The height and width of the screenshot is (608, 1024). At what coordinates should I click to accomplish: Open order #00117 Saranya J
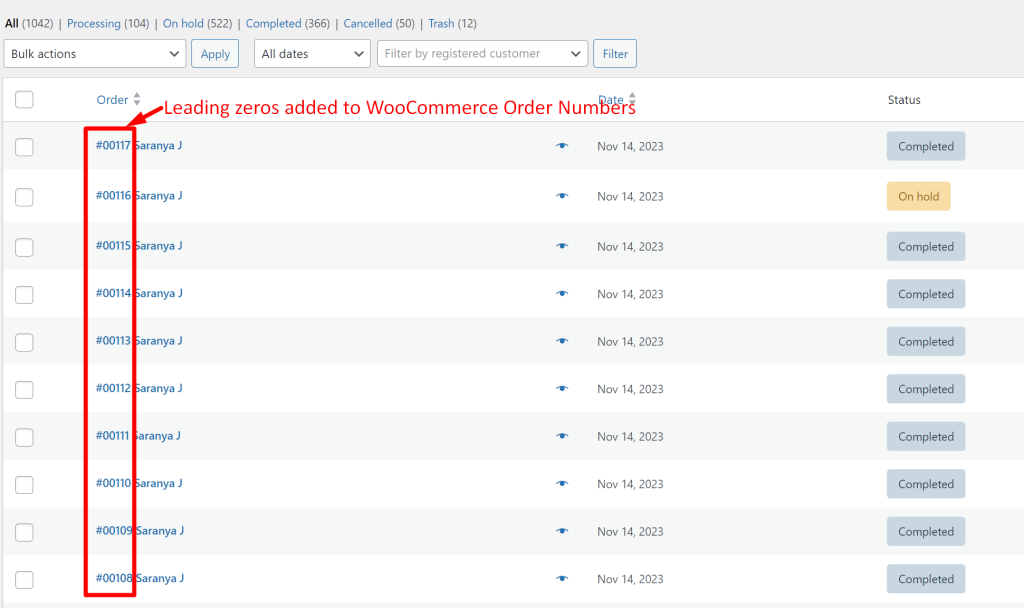pos(139,145)
